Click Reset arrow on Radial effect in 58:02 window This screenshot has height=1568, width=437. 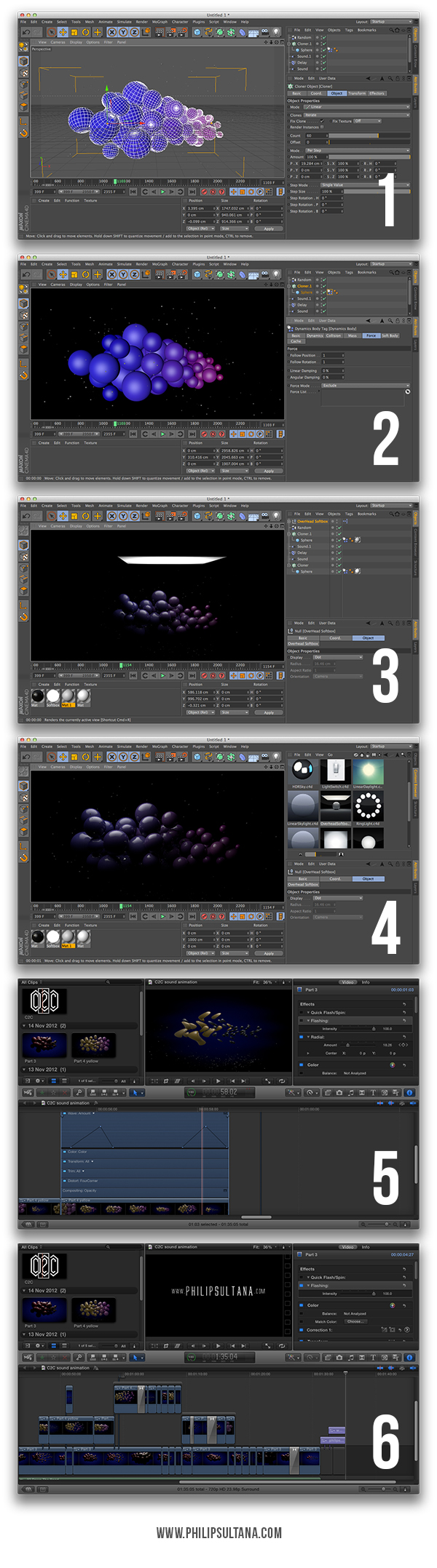(404, 1037)
